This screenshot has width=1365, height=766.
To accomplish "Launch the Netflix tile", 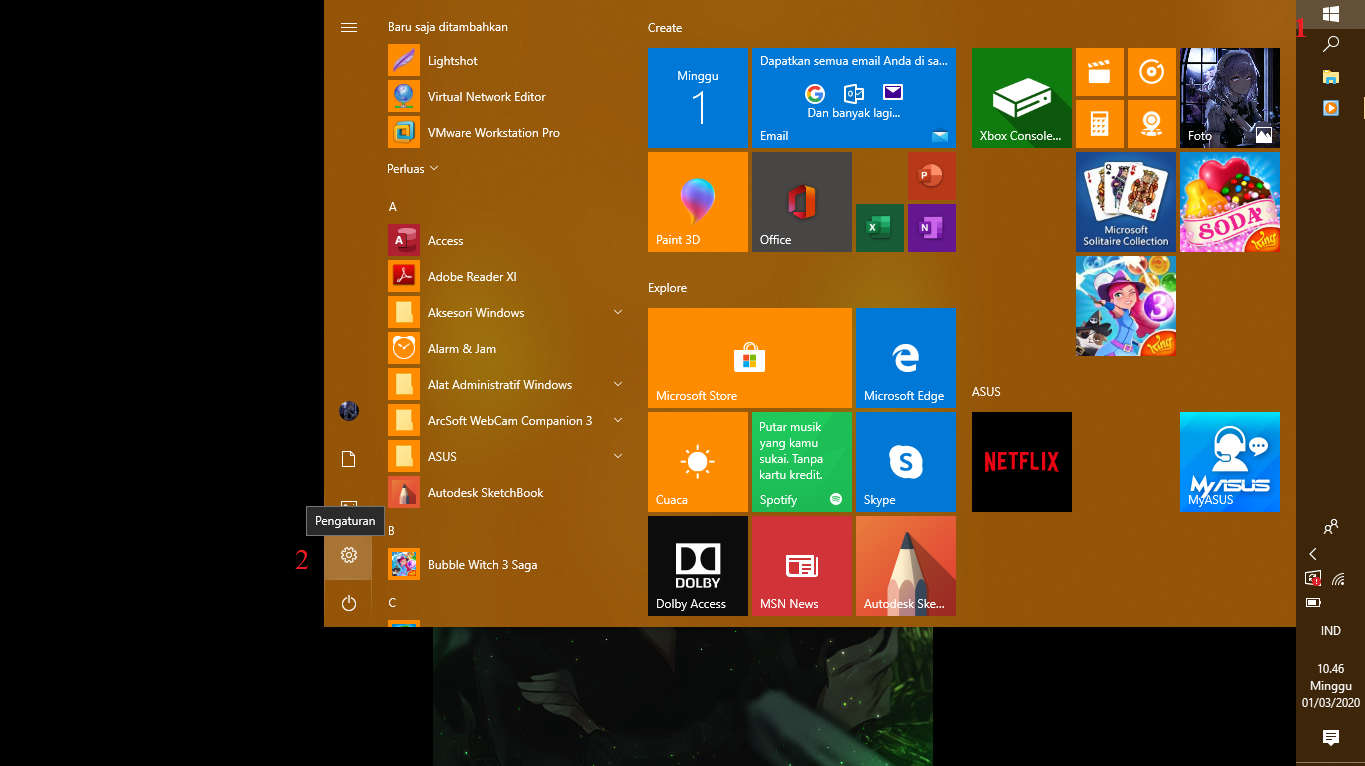I will (x=1022, y=462).
